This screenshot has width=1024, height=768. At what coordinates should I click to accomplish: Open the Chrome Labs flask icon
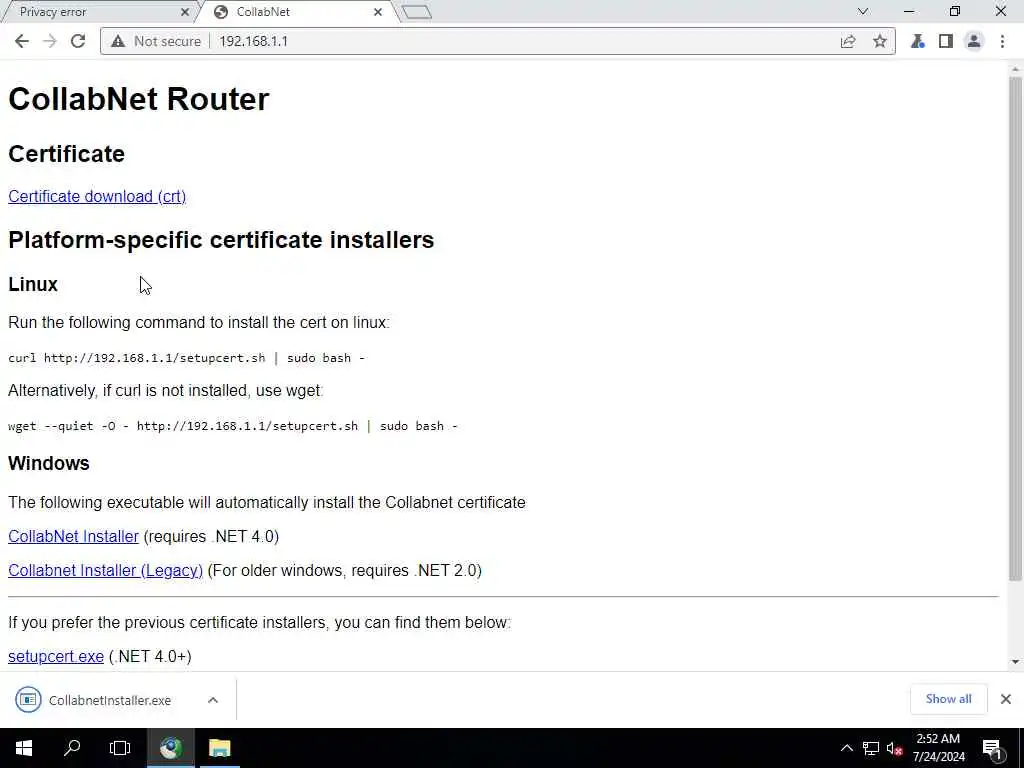(918, 41)
